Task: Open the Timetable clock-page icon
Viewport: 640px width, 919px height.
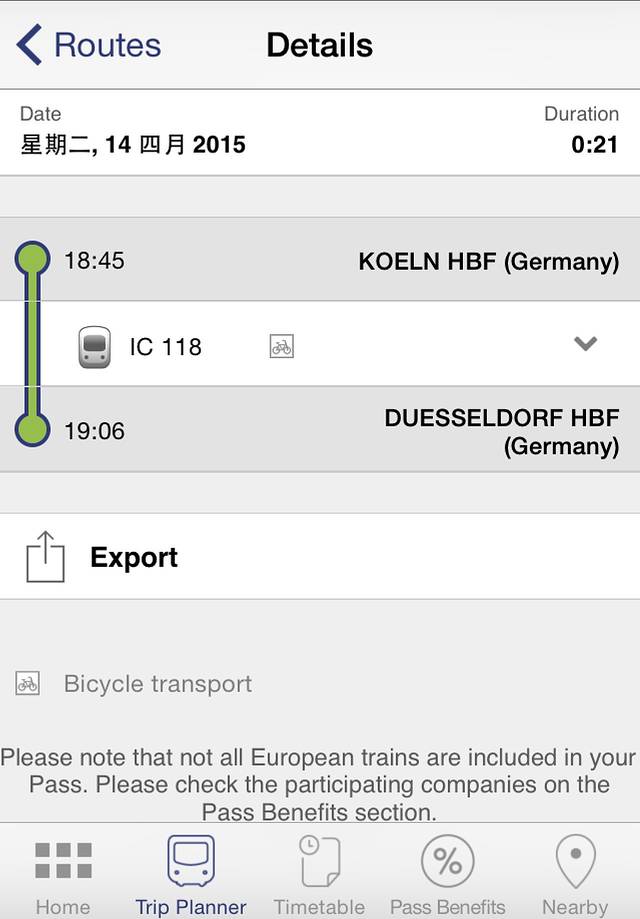Action: [x=320, y=862]
